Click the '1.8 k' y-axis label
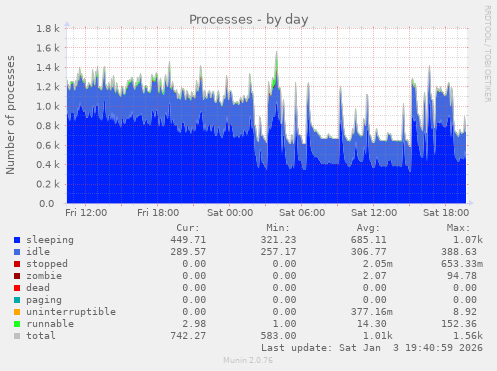 point(48,28)
